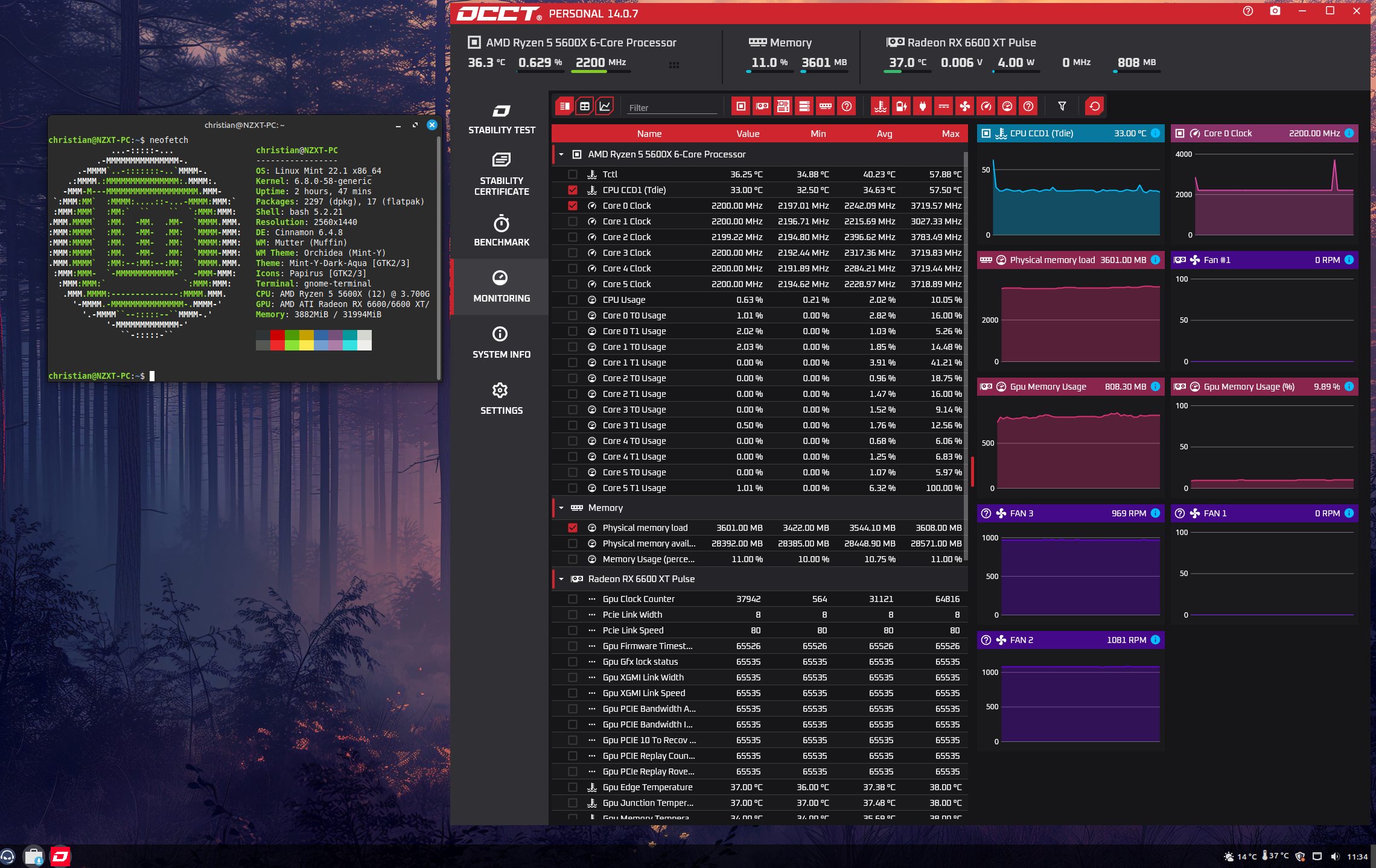Uncheck Physical memory load checkbox

point(573,528)
